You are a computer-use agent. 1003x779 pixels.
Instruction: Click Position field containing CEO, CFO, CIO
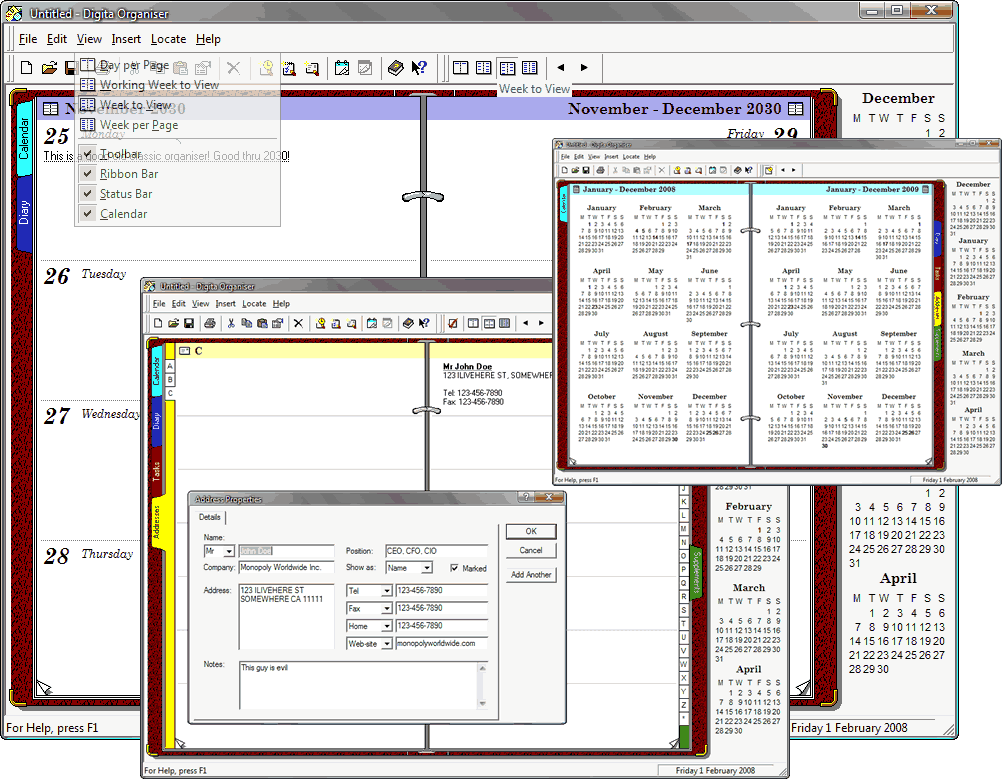coord(436,551)
